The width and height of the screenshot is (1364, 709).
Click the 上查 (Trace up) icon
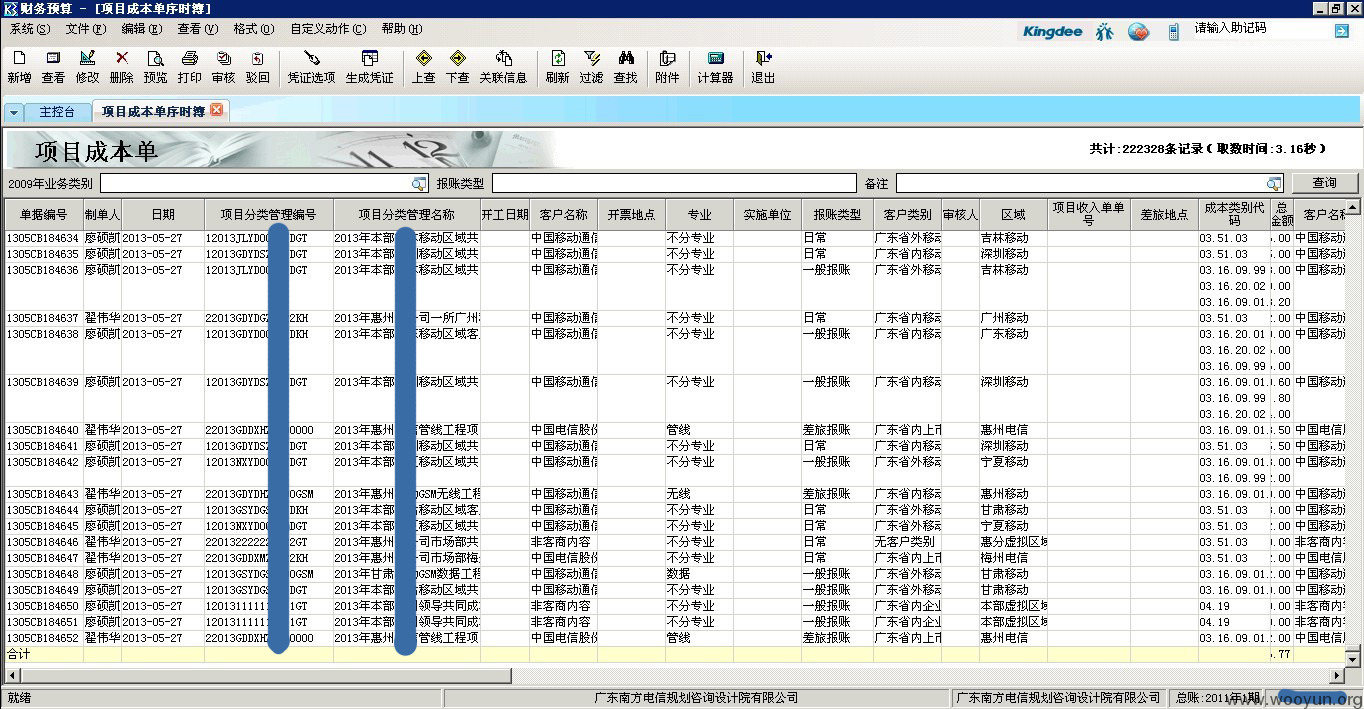click(423, 67)
